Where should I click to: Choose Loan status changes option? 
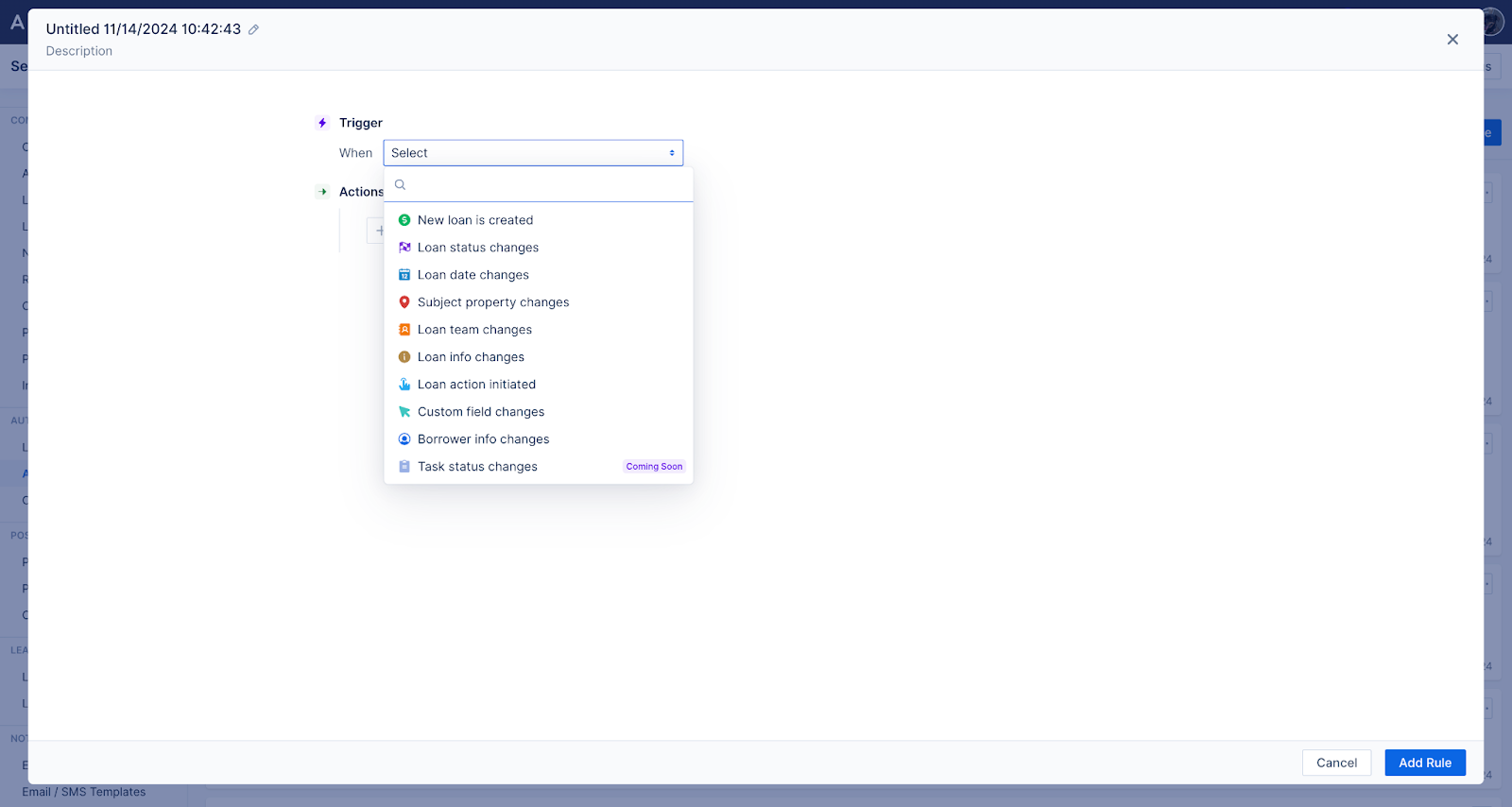click(539, 248)
